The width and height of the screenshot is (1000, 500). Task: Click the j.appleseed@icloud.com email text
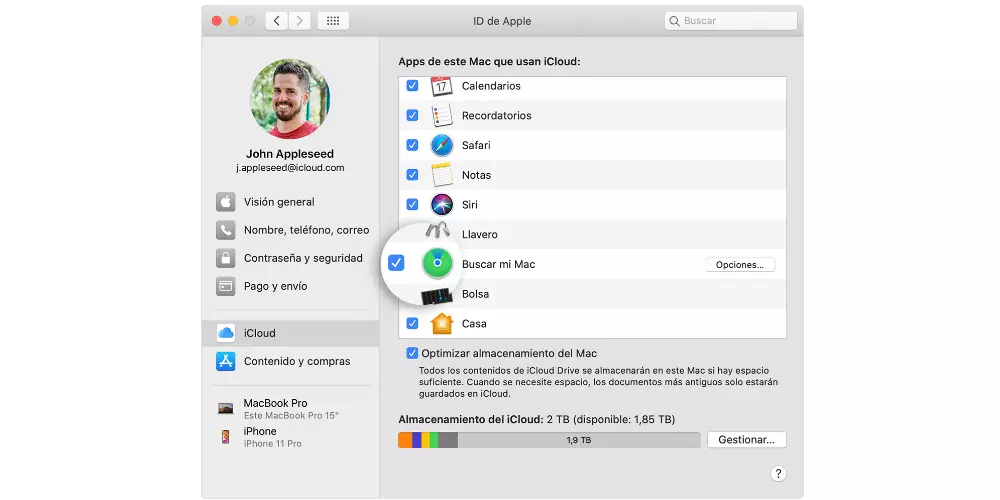(x=290, y=168)
